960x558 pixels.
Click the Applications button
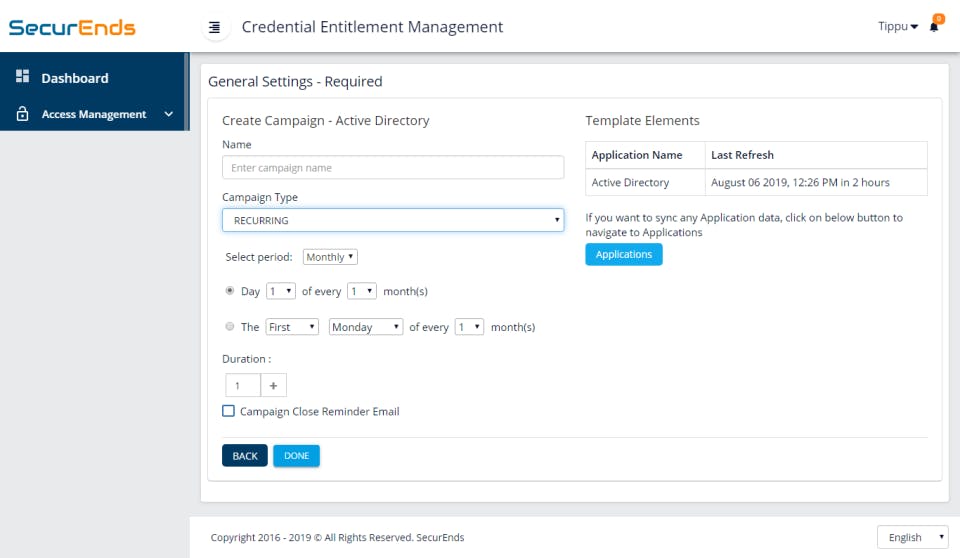coord(623,255)
